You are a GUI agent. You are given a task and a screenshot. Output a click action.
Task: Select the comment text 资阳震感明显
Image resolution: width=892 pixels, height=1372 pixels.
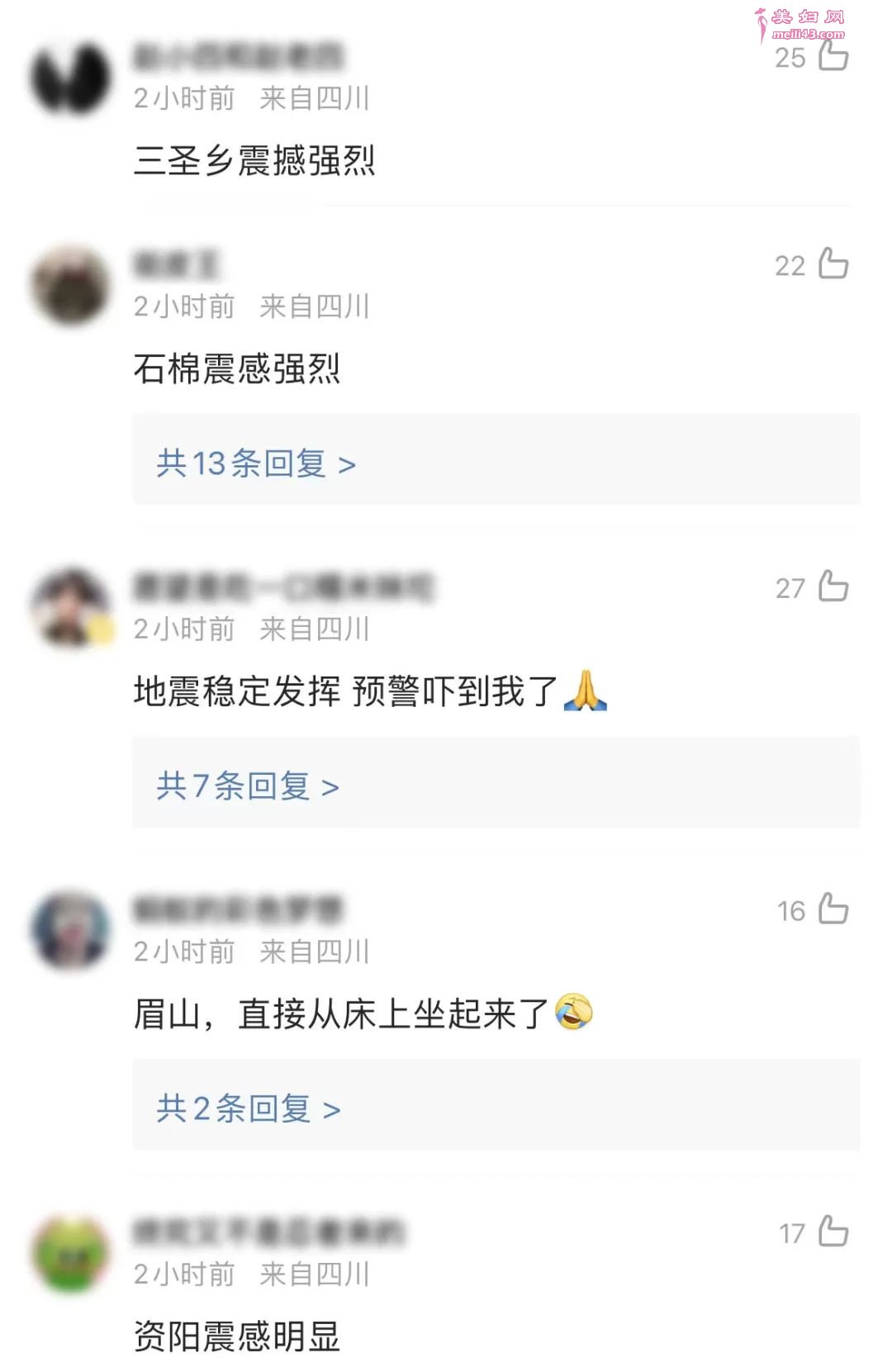click(237, 1336)
